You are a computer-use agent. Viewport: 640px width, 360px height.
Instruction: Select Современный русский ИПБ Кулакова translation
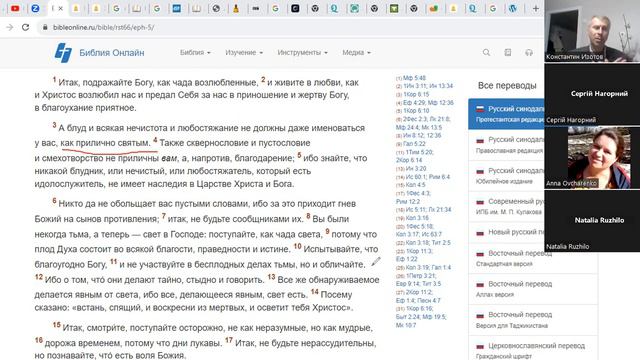point(506,206)
